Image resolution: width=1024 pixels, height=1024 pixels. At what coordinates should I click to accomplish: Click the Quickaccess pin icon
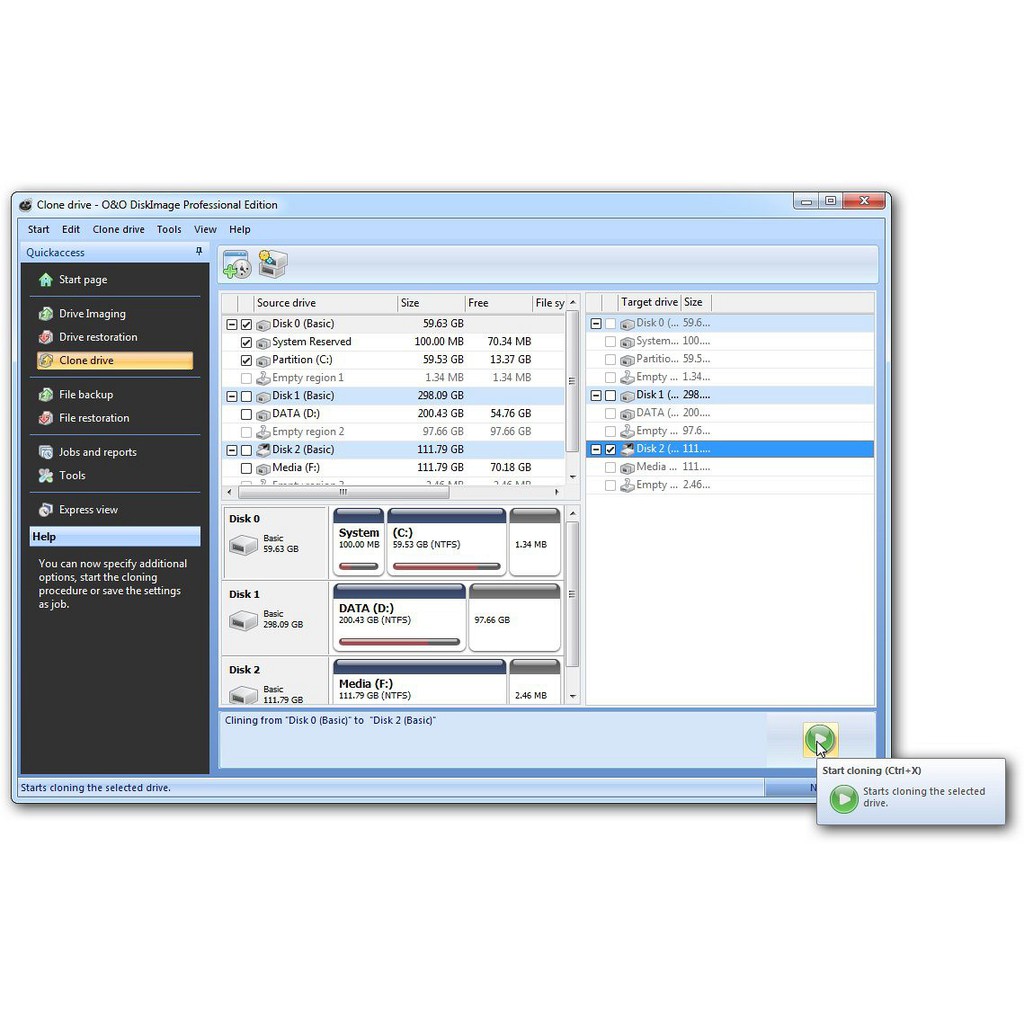[199, 251]
